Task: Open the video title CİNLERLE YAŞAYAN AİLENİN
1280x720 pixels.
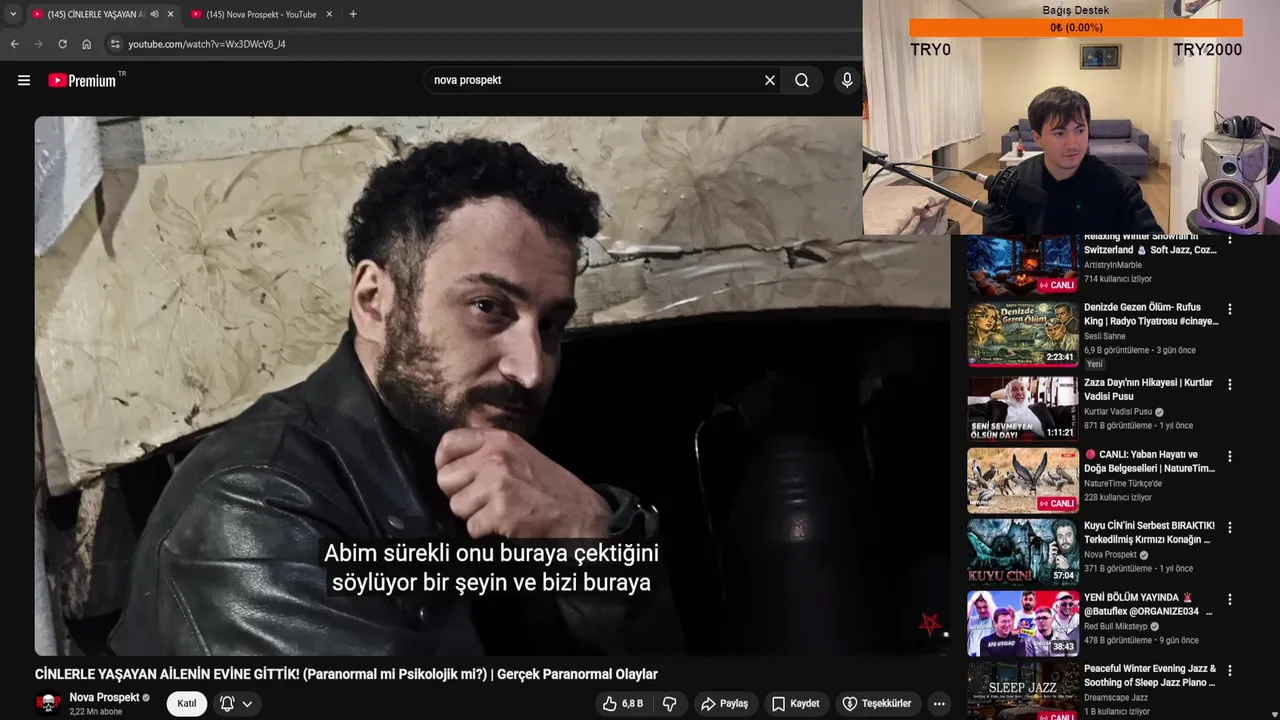Action: 346,674
